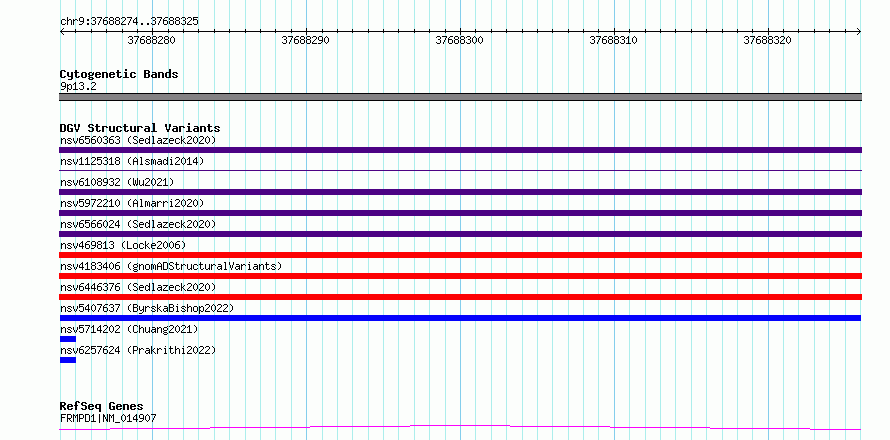890x440 pixels.
Task: Open variant nsv5714202 (Chuang2021) label
Action: click(129, 329)
